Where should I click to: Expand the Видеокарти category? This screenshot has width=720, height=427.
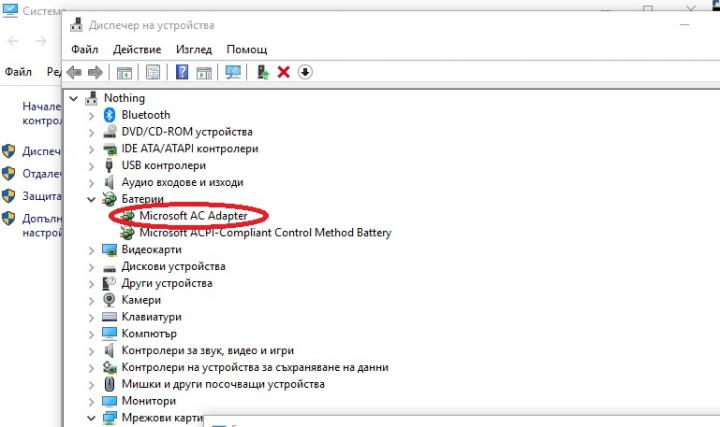pyautogui.click(x=91, y=250)
